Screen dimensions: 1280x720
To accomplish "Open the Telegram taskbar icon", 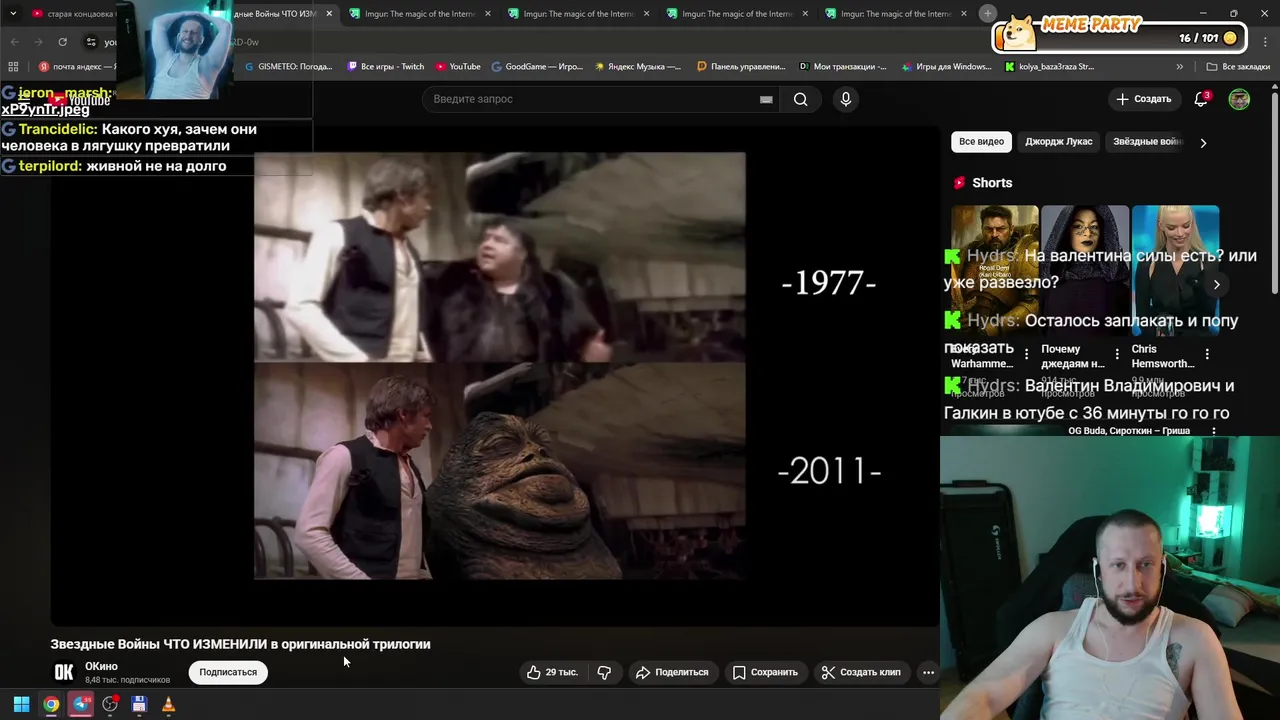I will (81, 704).
